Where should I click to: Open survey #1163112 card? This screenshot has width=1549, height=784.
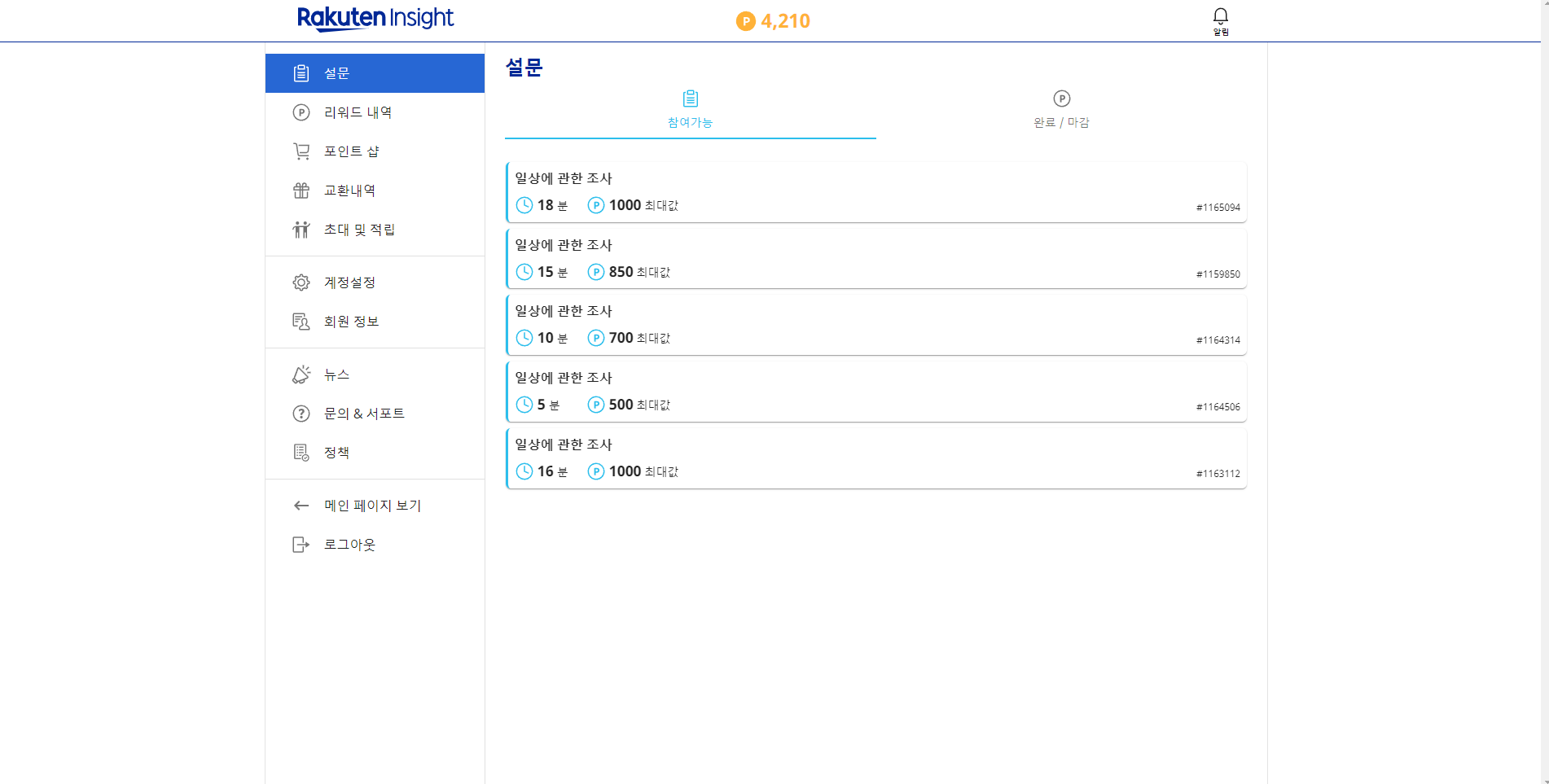(876, 458)
